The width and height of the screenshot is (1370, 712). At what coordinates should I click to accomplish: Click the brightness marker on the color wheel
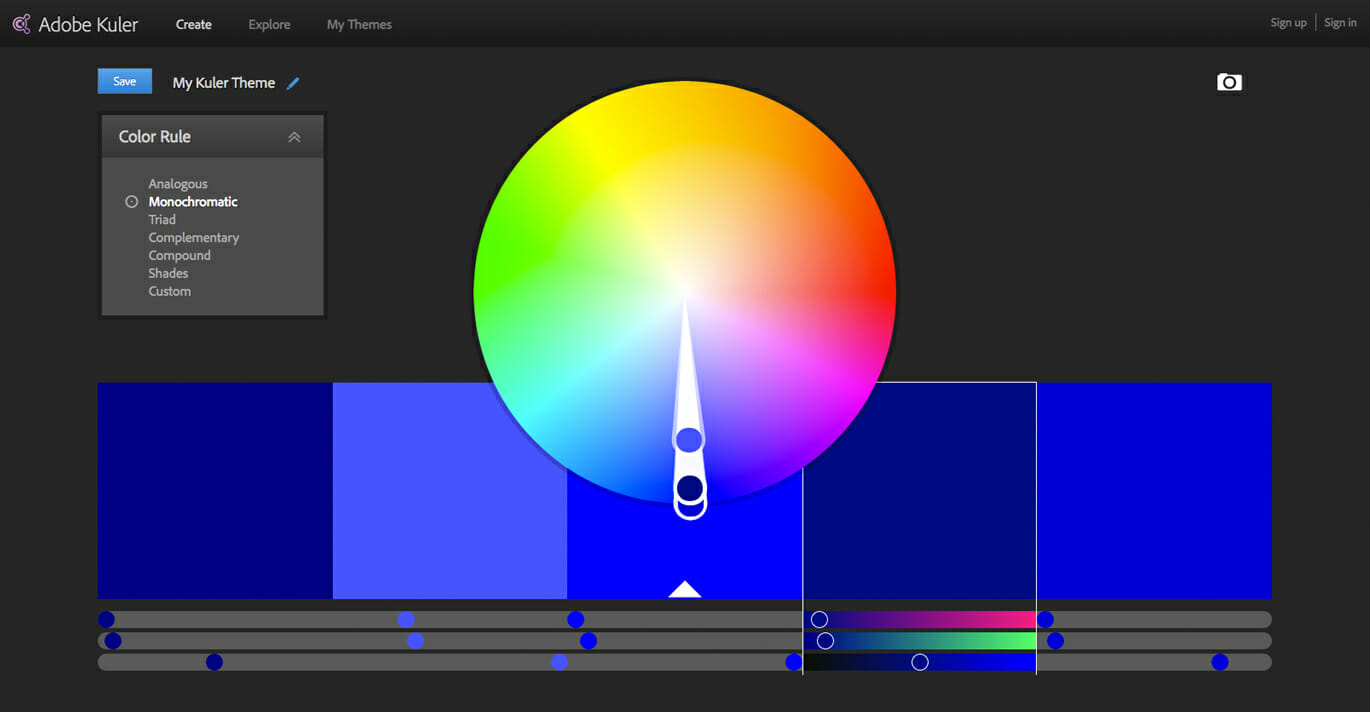coord(689,439)
